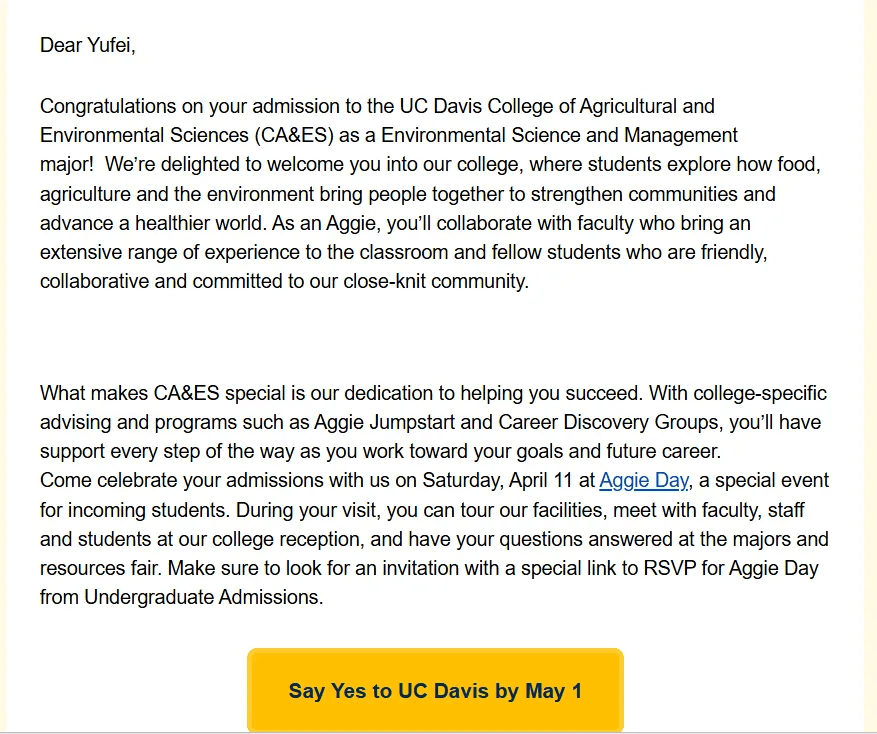This screenshot has width=877, height=734.
Task: Click the healthier world phrase
Action: (230, 223)
